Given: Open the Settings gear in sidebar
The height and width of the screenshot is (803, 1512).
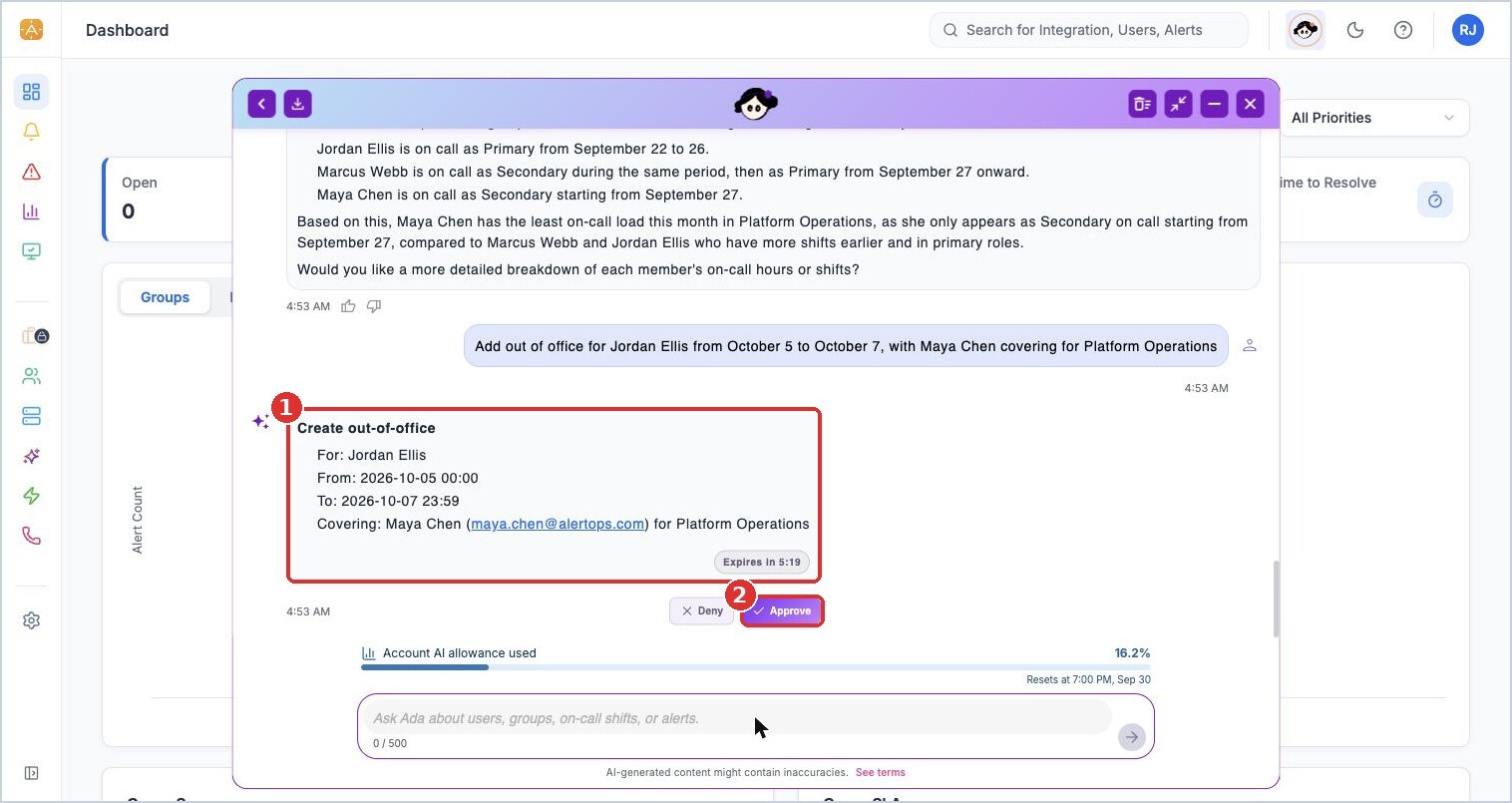Looking at the screenshot, I should [32, 620].
